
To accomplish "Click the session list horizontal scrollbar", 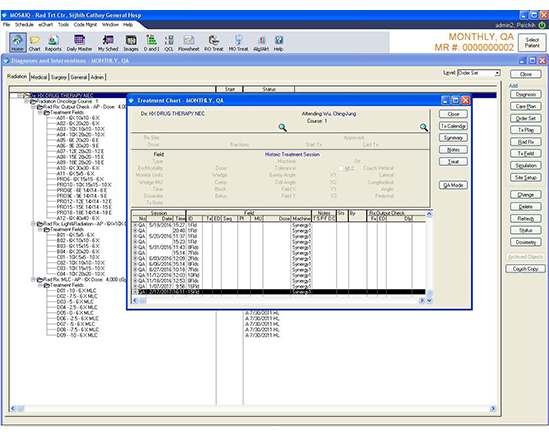I will pyautogui.click(x=278, y=300).
